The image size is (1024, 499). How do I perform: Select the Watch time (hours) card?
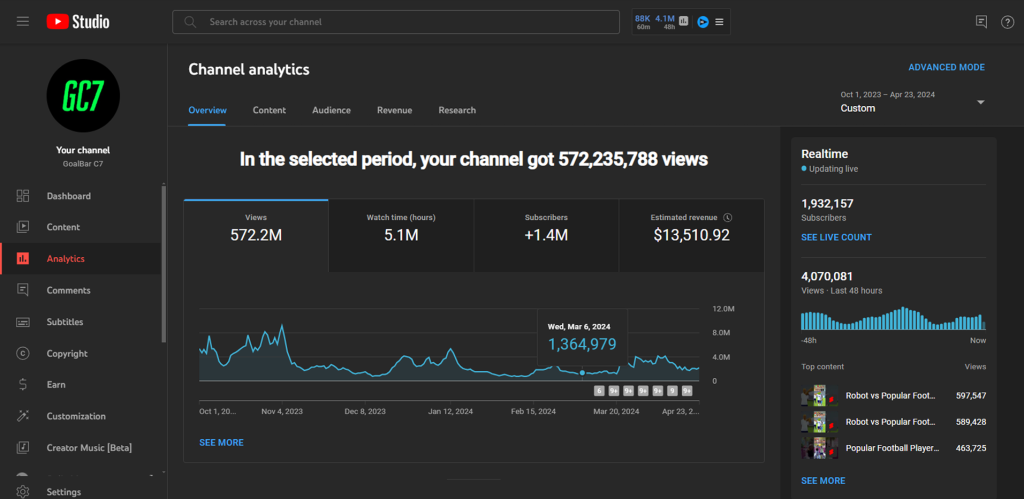click(x=401, y=235)
